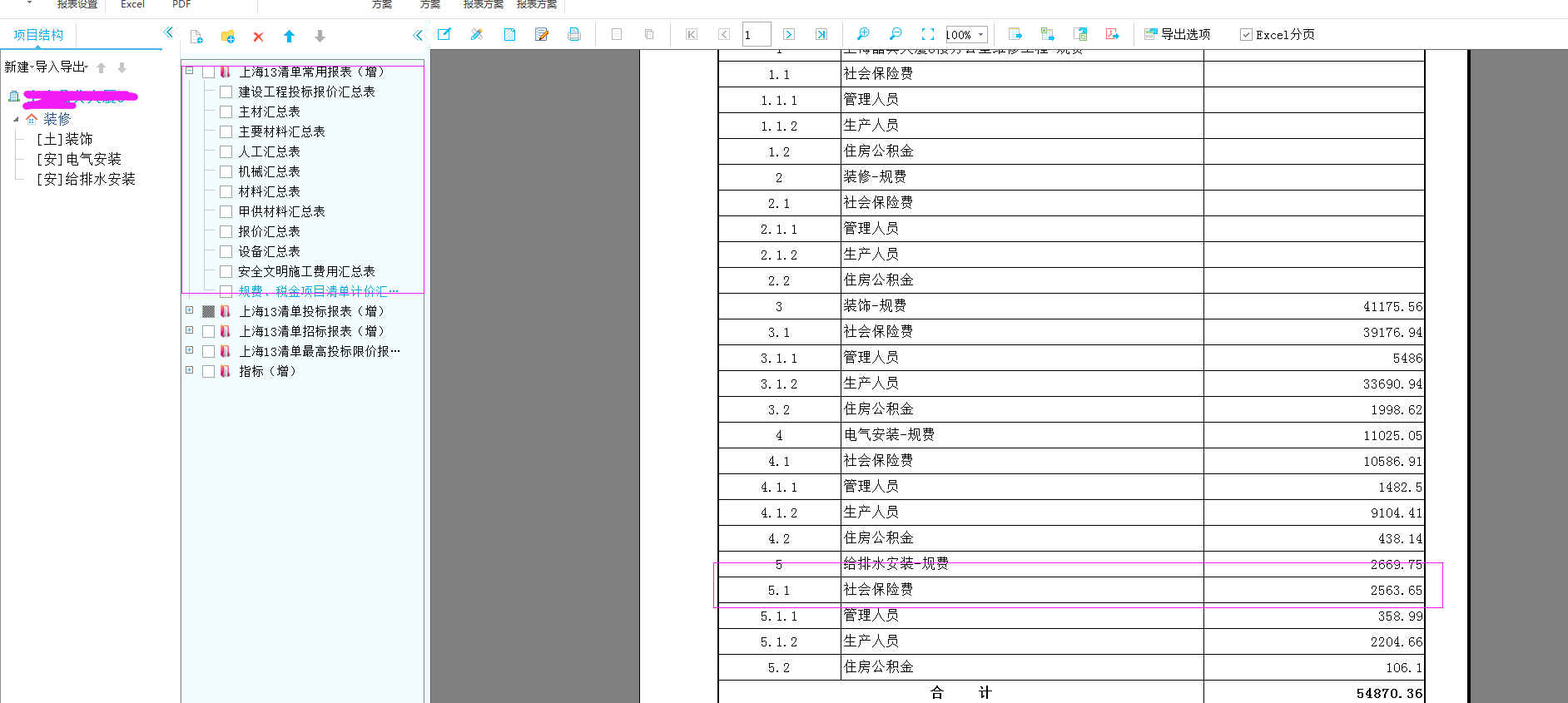Check the 安全文明施工费用汇总表 checkbox
Image resolution: width=1568 pixels, height=703 pixels.
tap(226, 271)
